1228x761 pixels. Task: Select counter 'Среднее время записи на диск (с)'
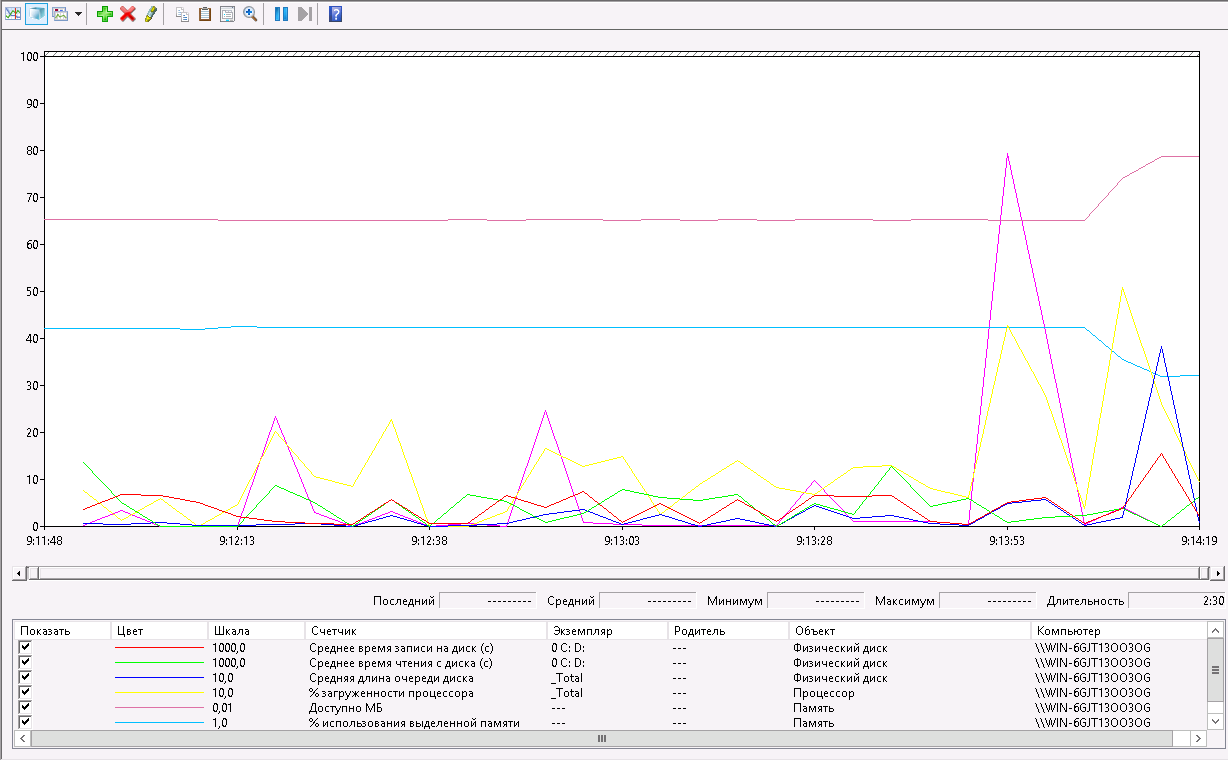click(x=401, y=648)
